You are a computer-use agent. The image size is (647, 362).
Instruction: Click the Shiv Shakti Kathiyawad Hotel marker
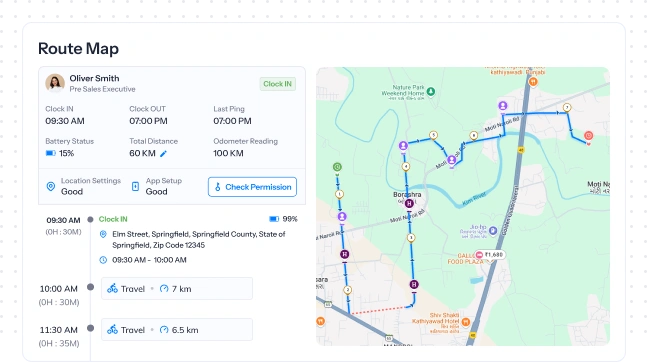coord(466,322)
